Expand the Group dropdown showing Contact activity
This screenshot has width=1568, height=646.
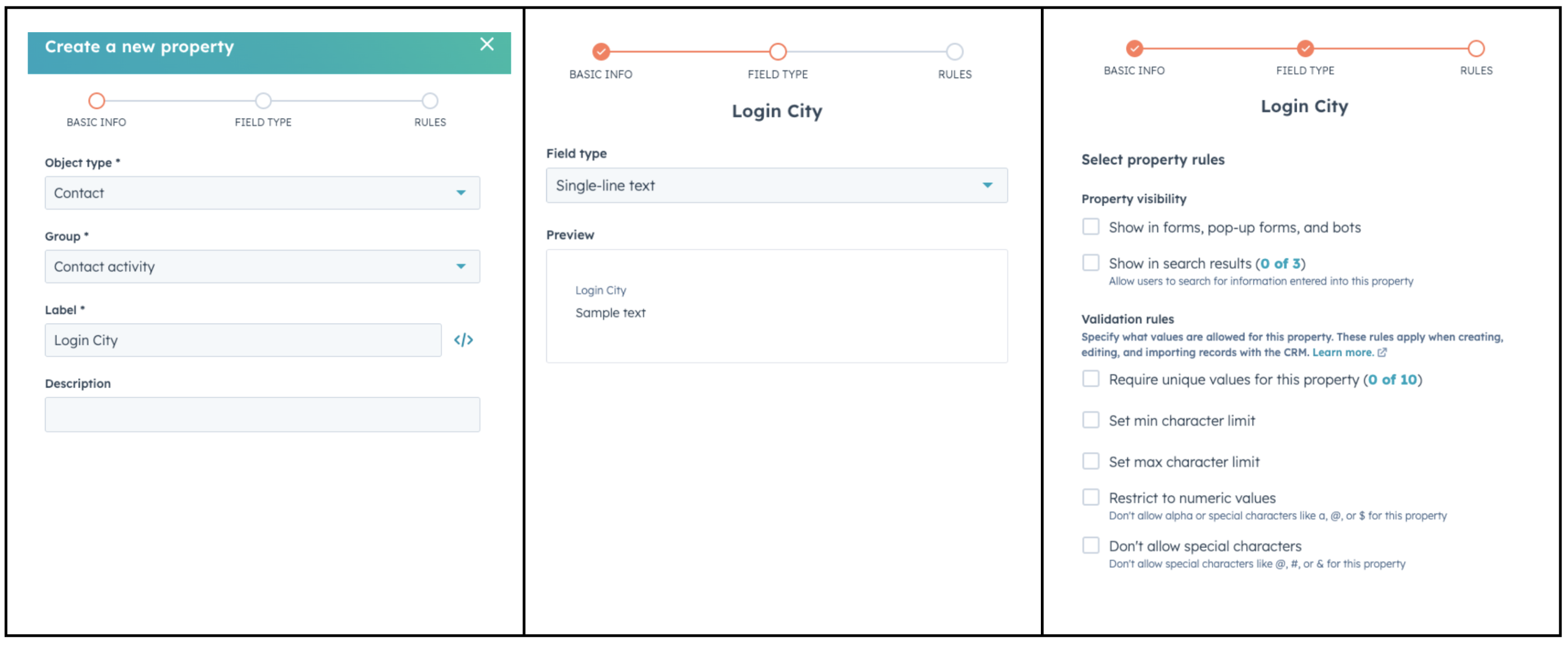point(262,267)
